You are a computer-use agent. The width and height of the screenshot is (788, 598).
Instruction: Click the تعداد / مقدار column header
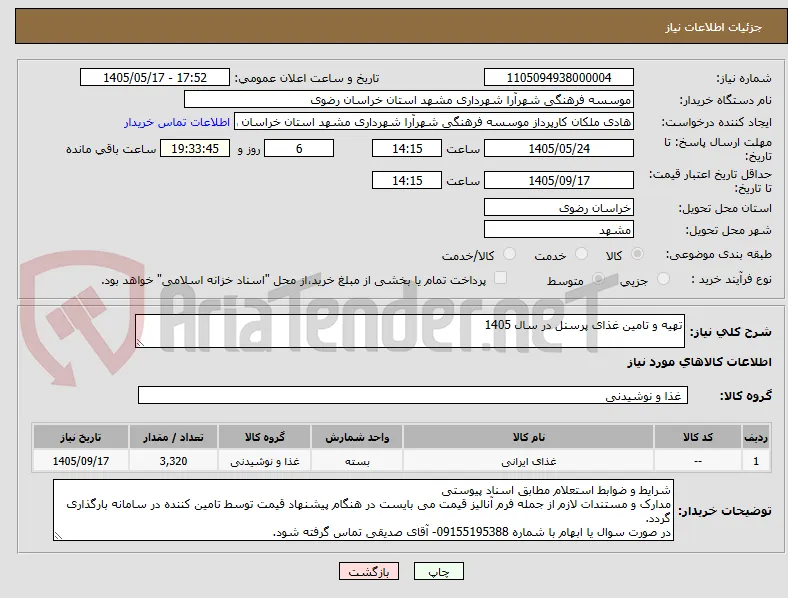pos(173,437)
